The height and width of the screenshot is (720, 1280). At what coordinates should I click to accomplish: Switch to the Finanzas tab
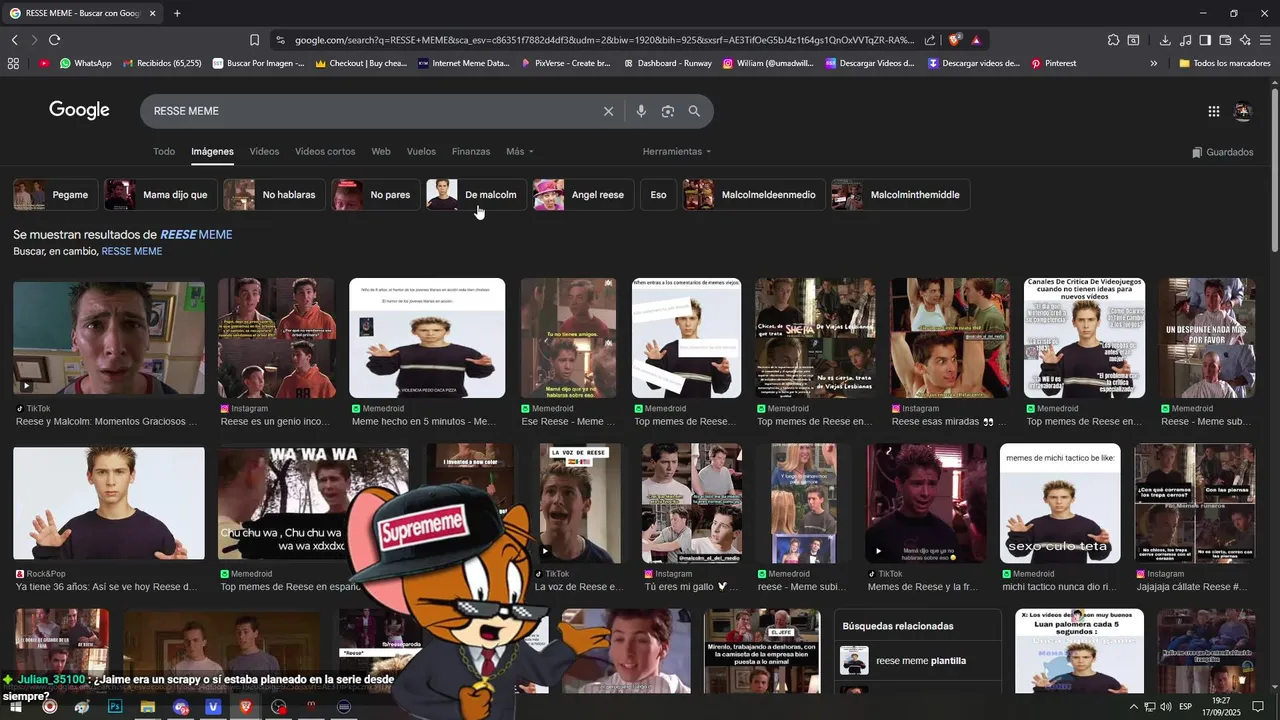pyautogui.click(x=471, y=151)
